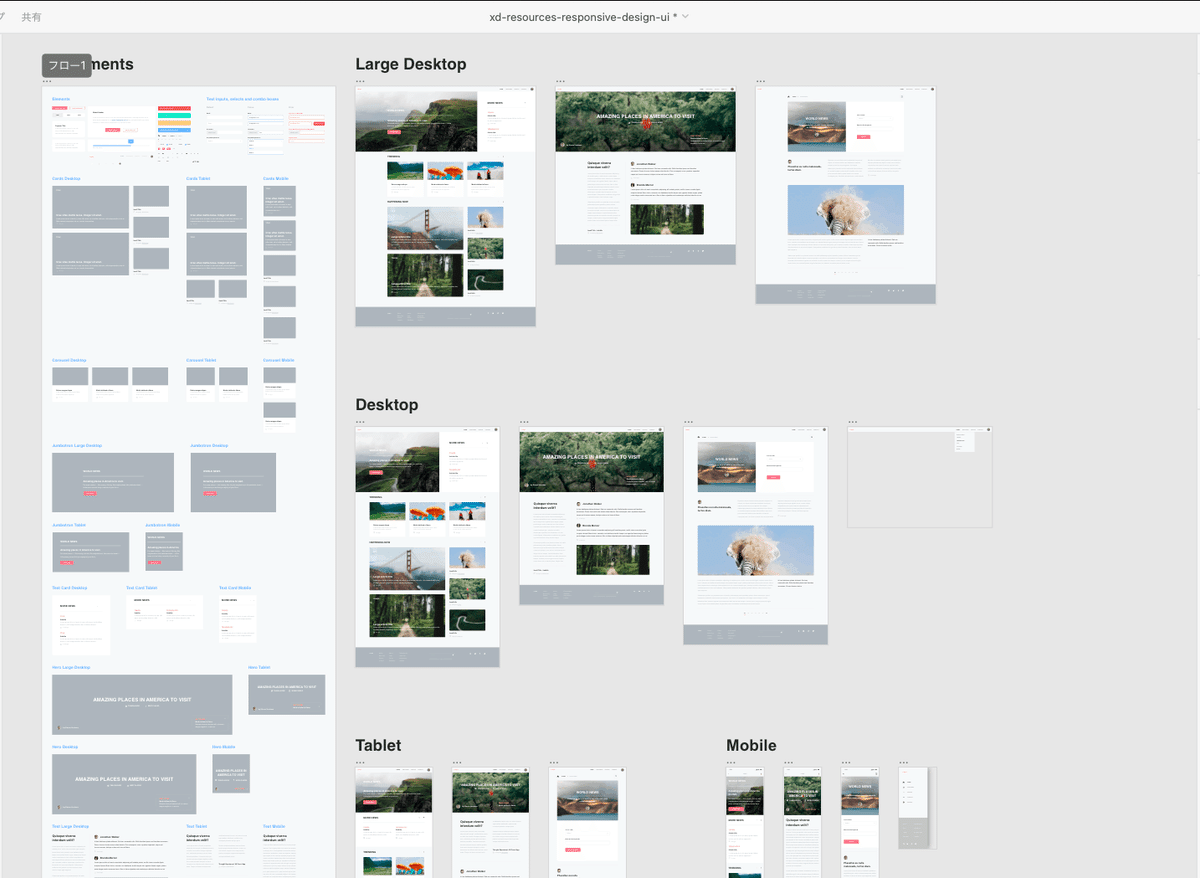This screenshot has width=1200, height=878.
Task: Open dots menu above Mobile World News artboard
Action: click(x=845, y=763)
